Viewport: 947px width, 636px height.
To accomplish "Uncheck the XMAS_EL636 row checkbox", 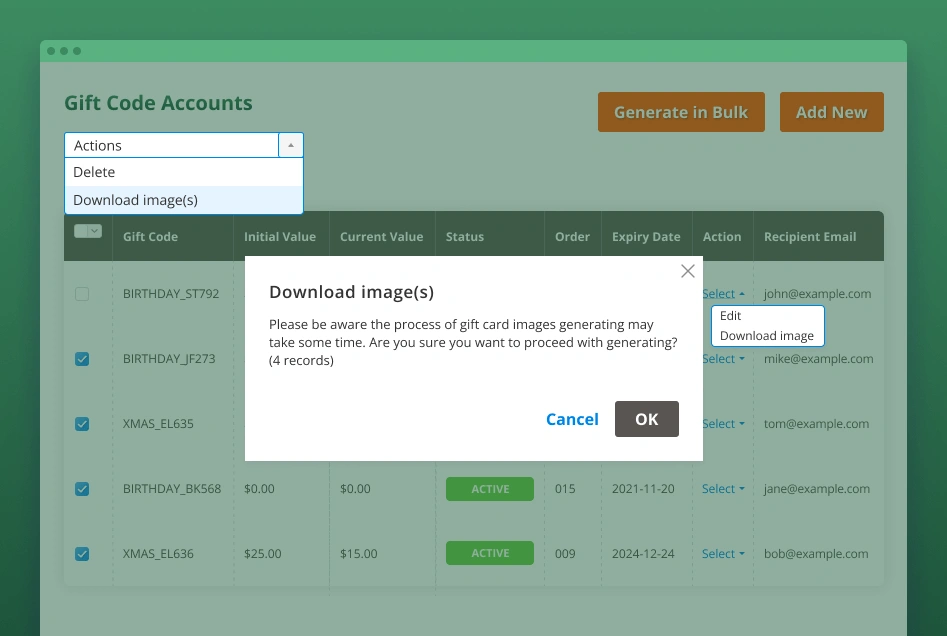I will click(x=82, y=554).
